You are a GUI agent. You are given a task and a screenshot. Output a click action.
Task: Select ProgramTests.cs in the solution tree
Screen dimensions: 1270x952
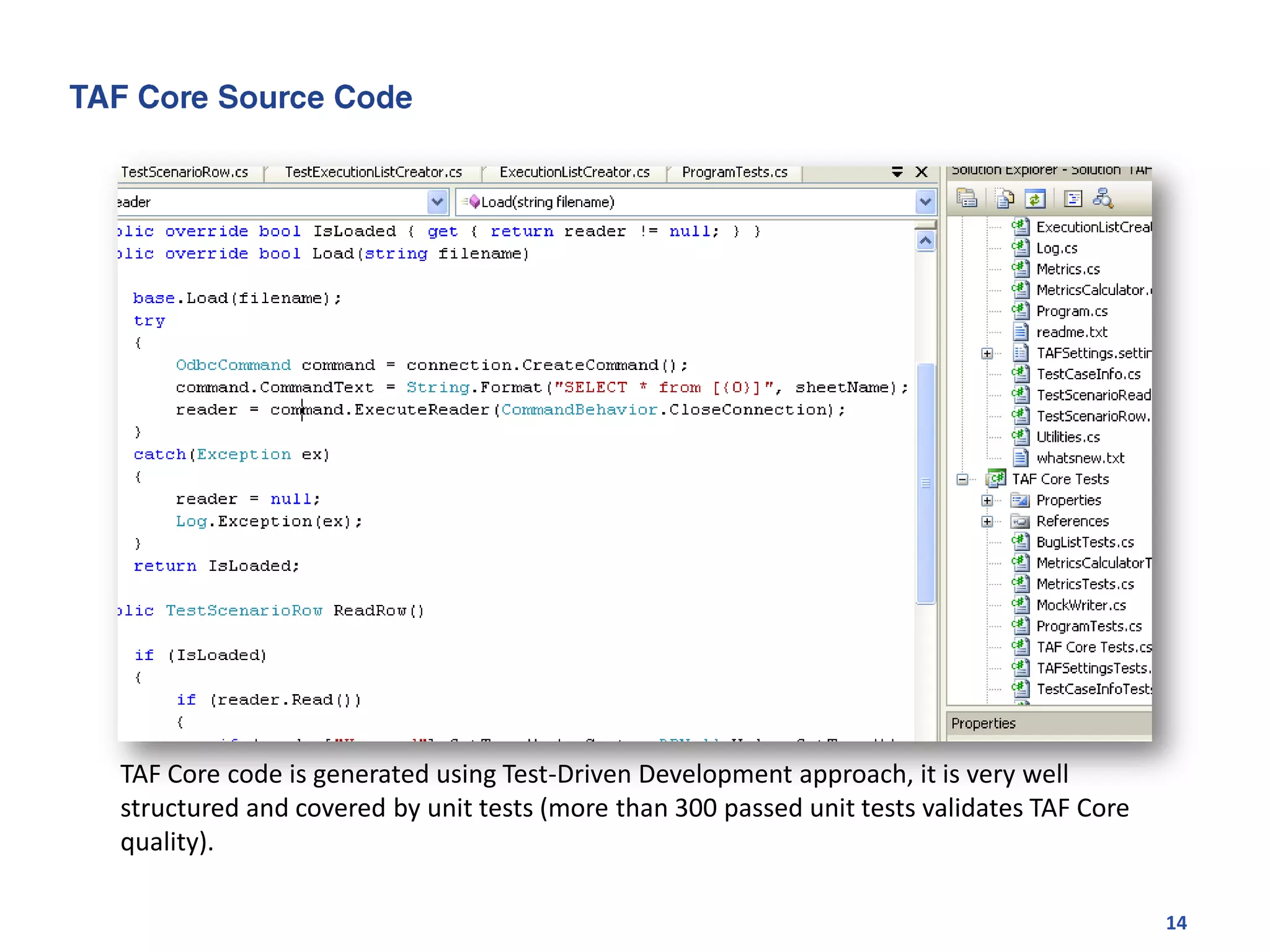click(1089, 626)
